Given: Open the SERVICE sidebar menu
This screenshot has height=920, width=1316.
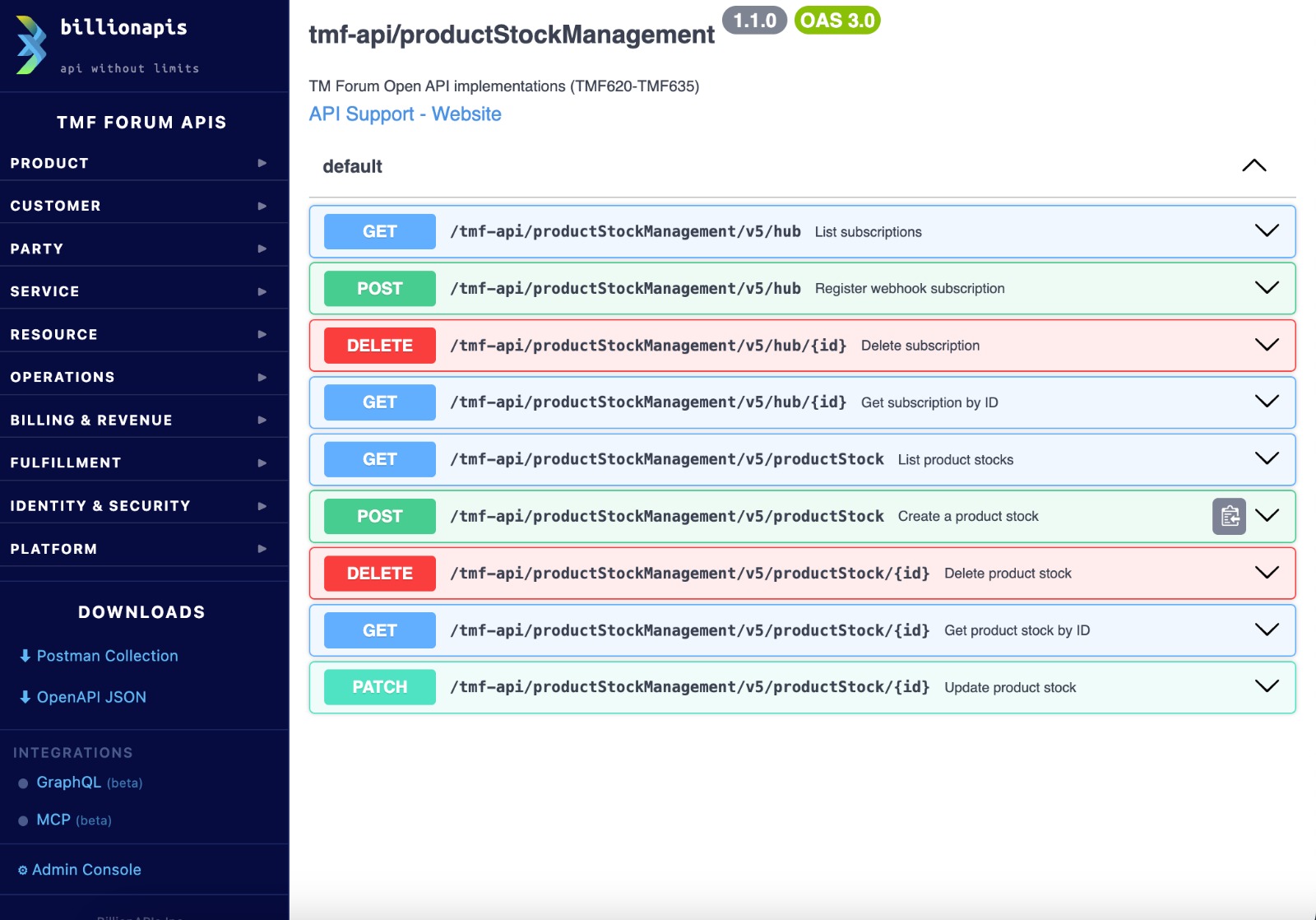Looking at the screenshot, I should coord(144,291).
